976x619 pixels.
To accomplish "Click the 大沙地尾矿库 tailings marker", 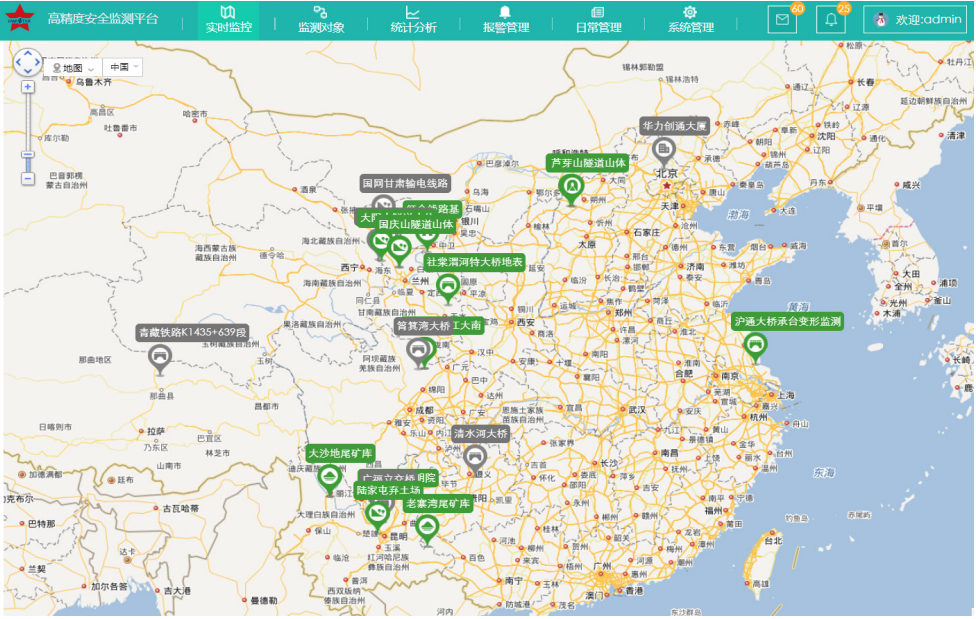I will tap(329, 477).
